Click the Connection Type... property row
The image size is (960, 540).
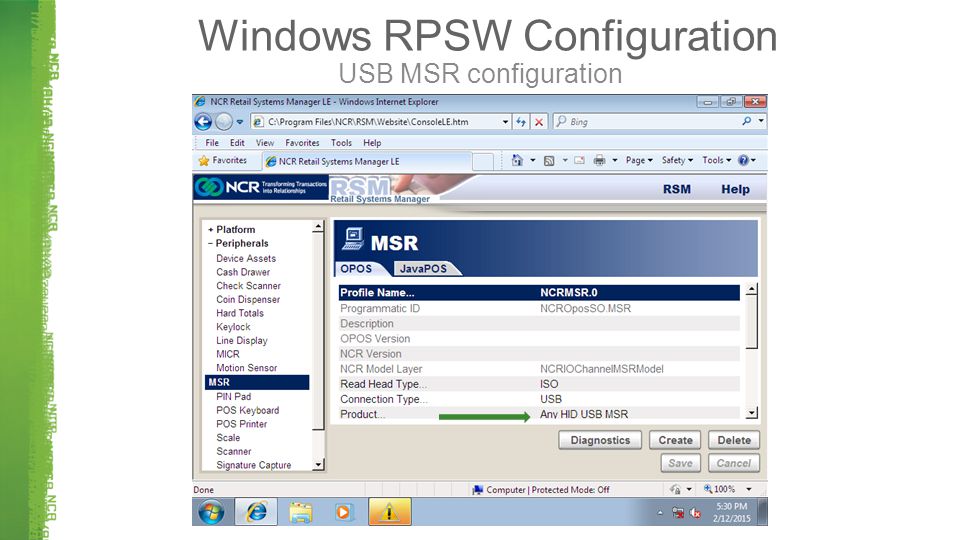[539, 399]
